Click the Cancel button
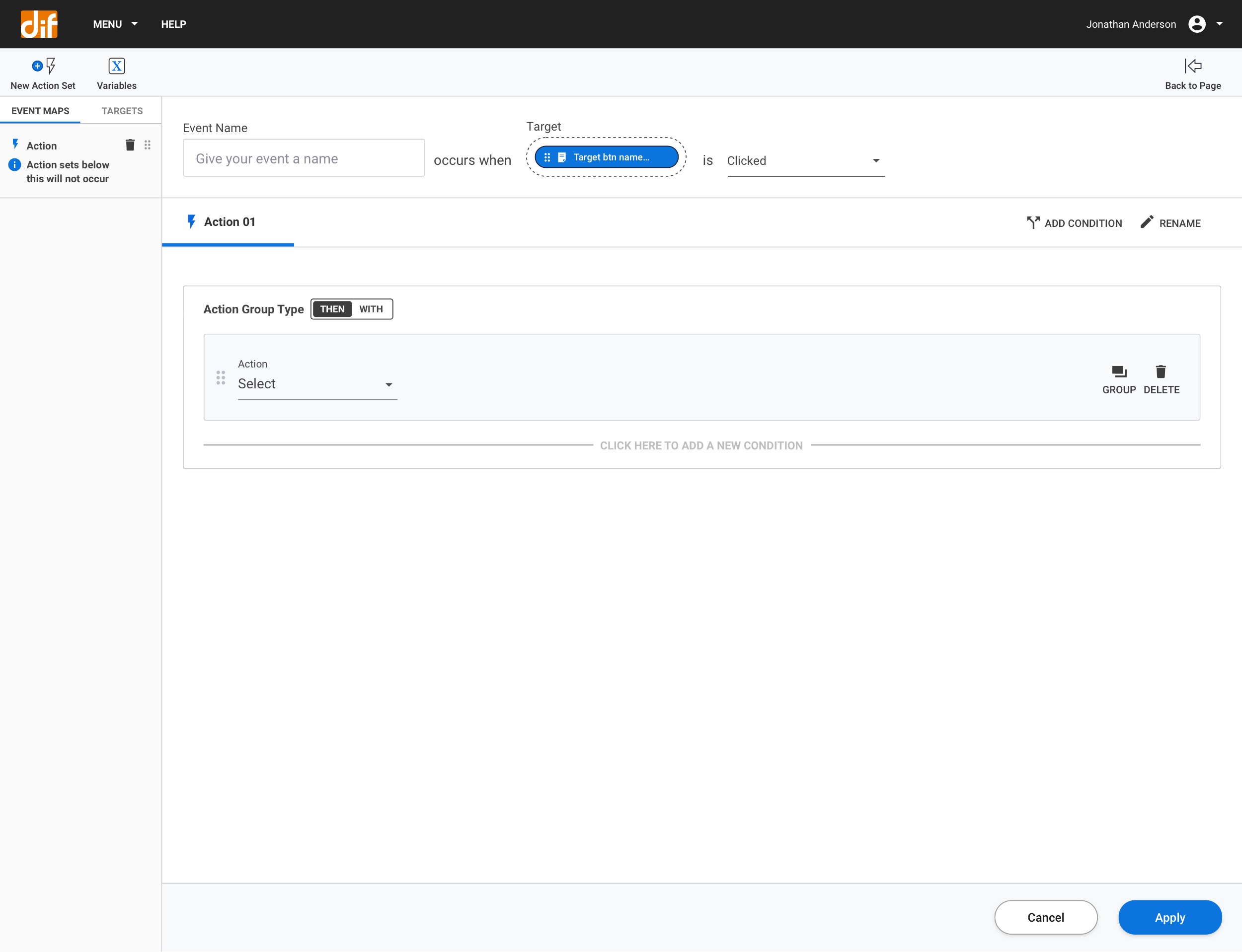This screenshot has width=1242, height=952. [1046, 917]
